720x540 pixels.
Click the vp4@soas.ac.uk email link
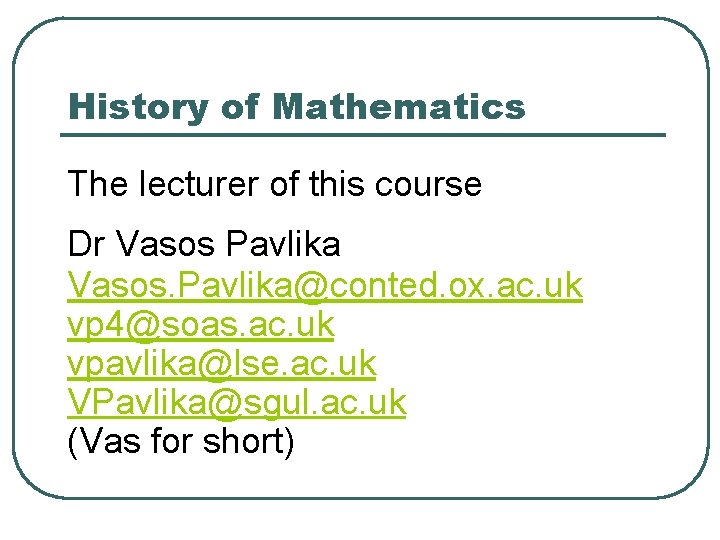point(200,324)
